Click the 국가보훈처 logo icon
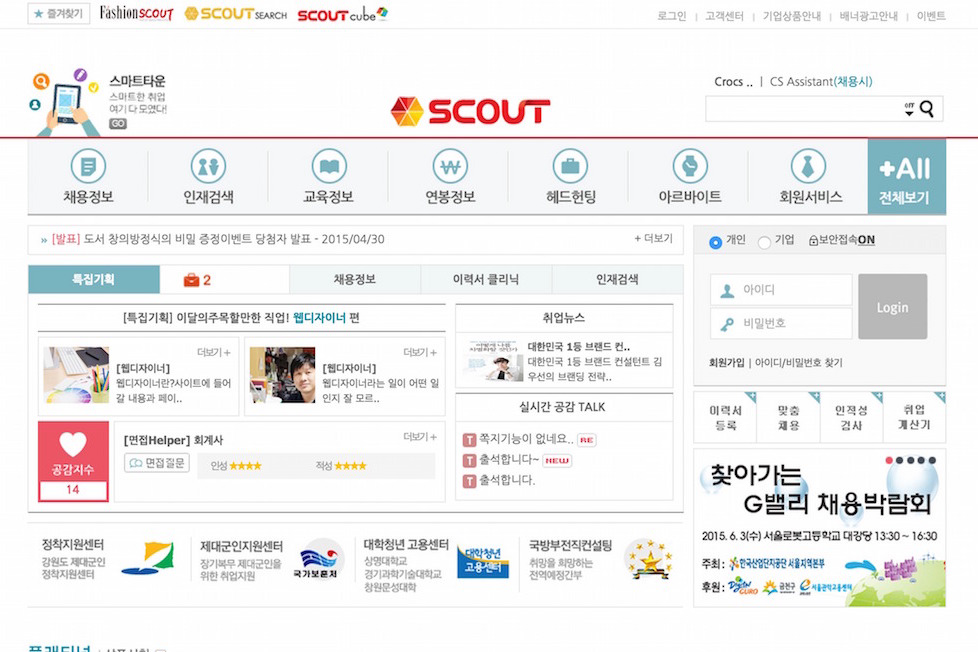Image resolution: width=978 pixels, height=652 pixels. pos(317,558)
